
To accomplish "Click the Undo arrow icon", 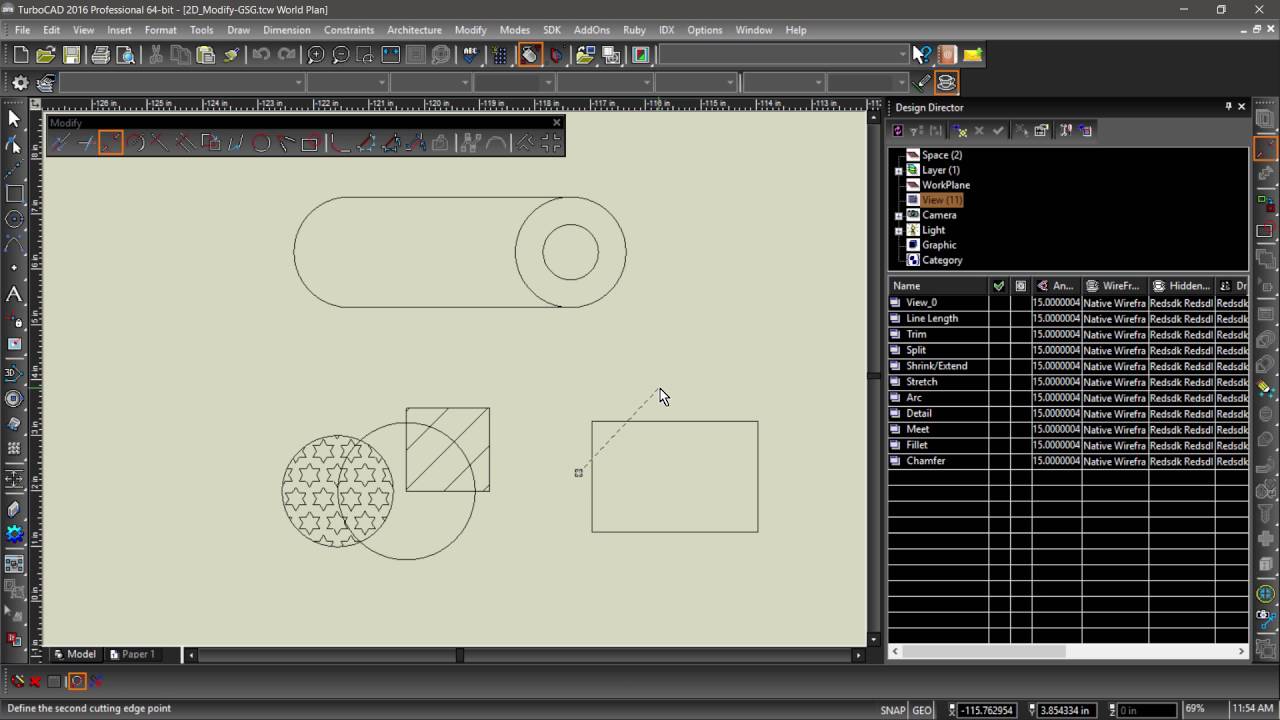I will pyautogui.click(x=261, y=55).
